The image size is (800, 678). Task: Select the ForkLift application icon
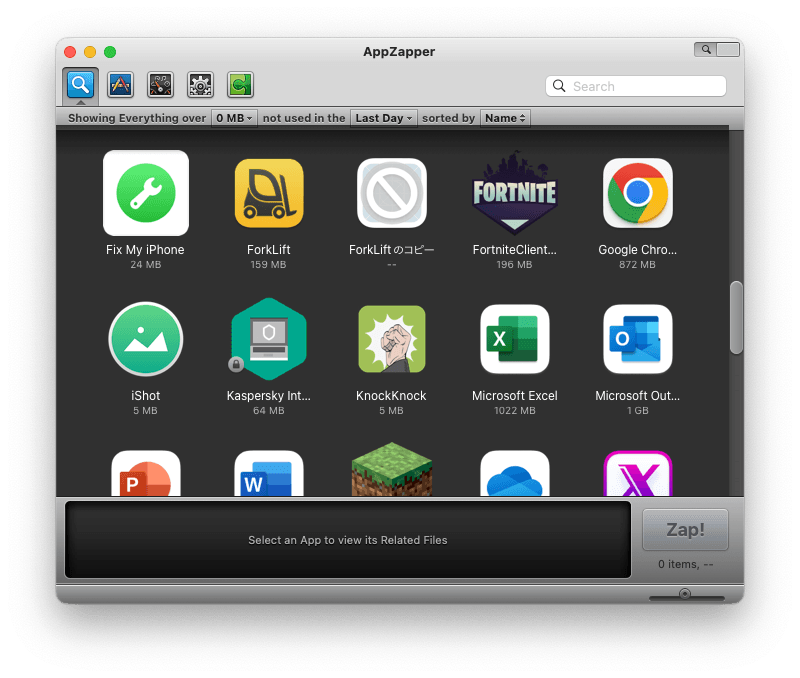[268, 193]
